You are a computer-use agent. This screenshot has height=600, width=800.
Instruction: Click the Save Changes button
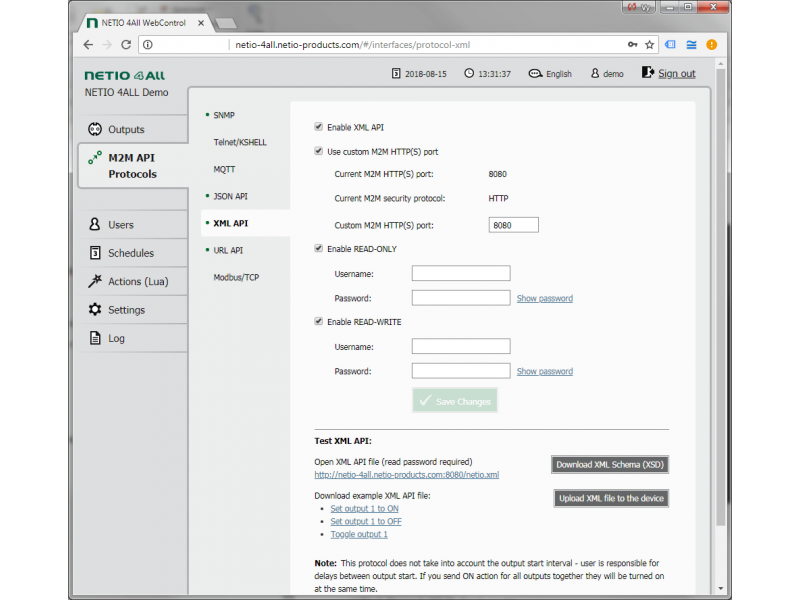tap(455, 401)
